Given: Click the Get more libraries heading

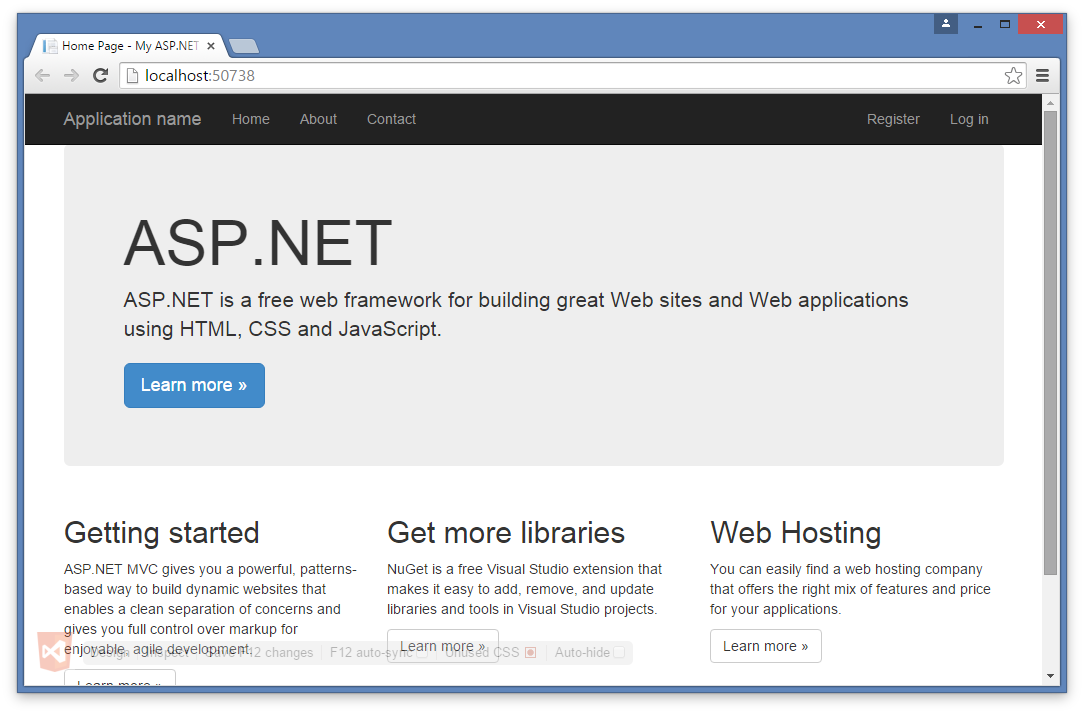Looking at the screenshot, I should 506,533.
